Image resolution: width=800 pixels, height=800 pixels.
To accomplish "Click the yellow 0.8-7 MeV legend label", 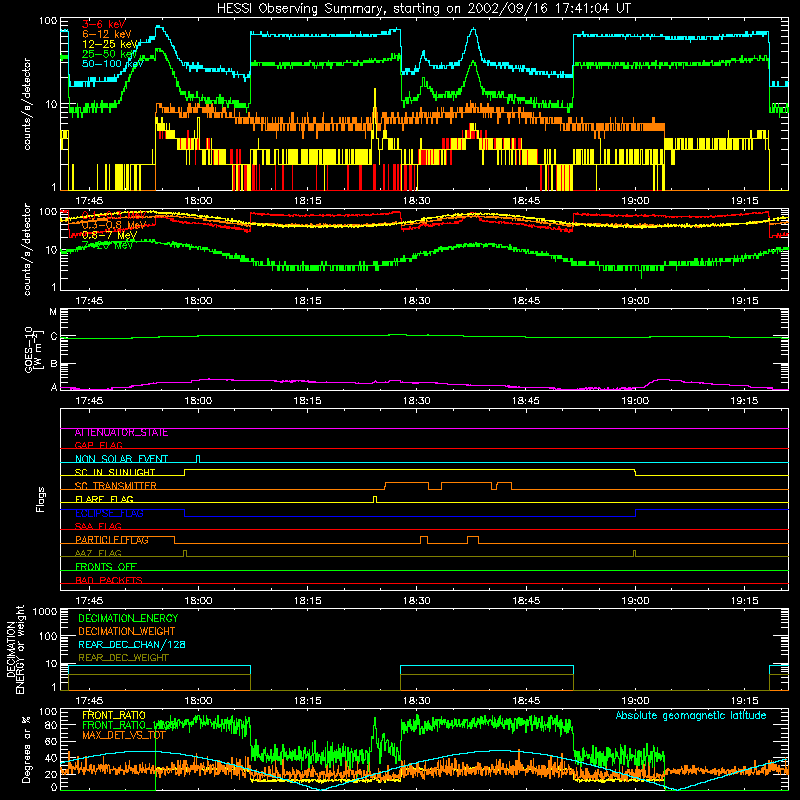I will [x=110, y=235].
